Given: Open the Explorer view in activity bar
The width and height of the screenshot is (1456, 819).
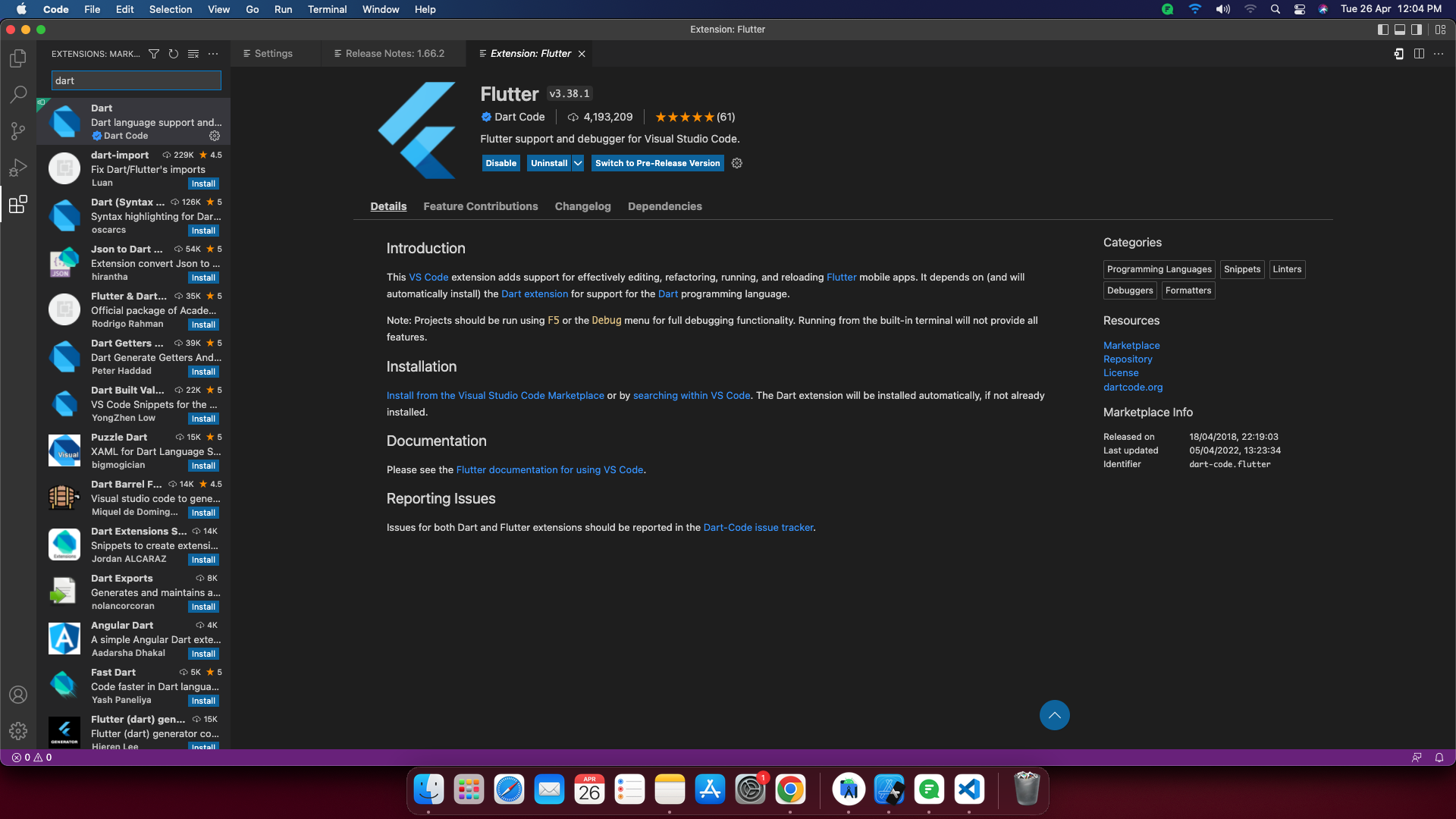Looking at the screenshot, I should (18, 58).
